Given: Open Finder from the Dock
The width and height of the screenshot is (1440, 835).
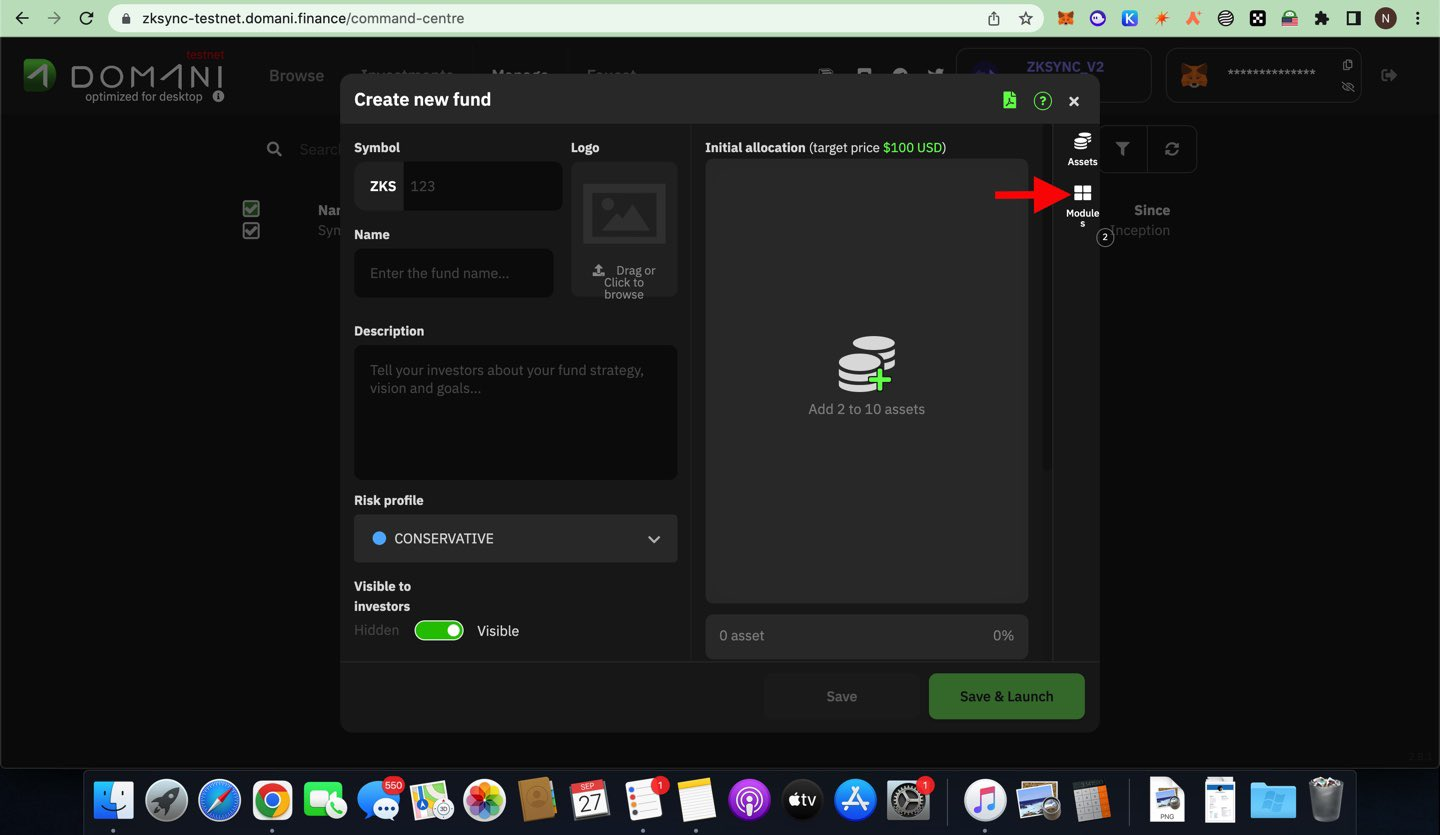Looking at the screenshot, I should click(113, 800).
